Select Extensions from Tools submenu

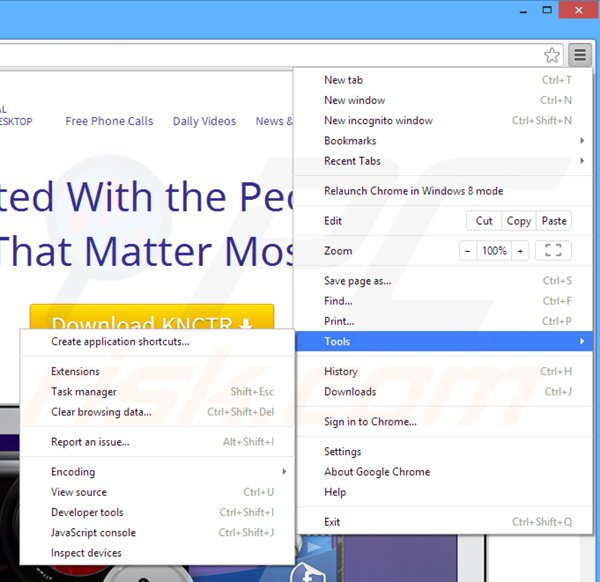(x=75, y=372)
